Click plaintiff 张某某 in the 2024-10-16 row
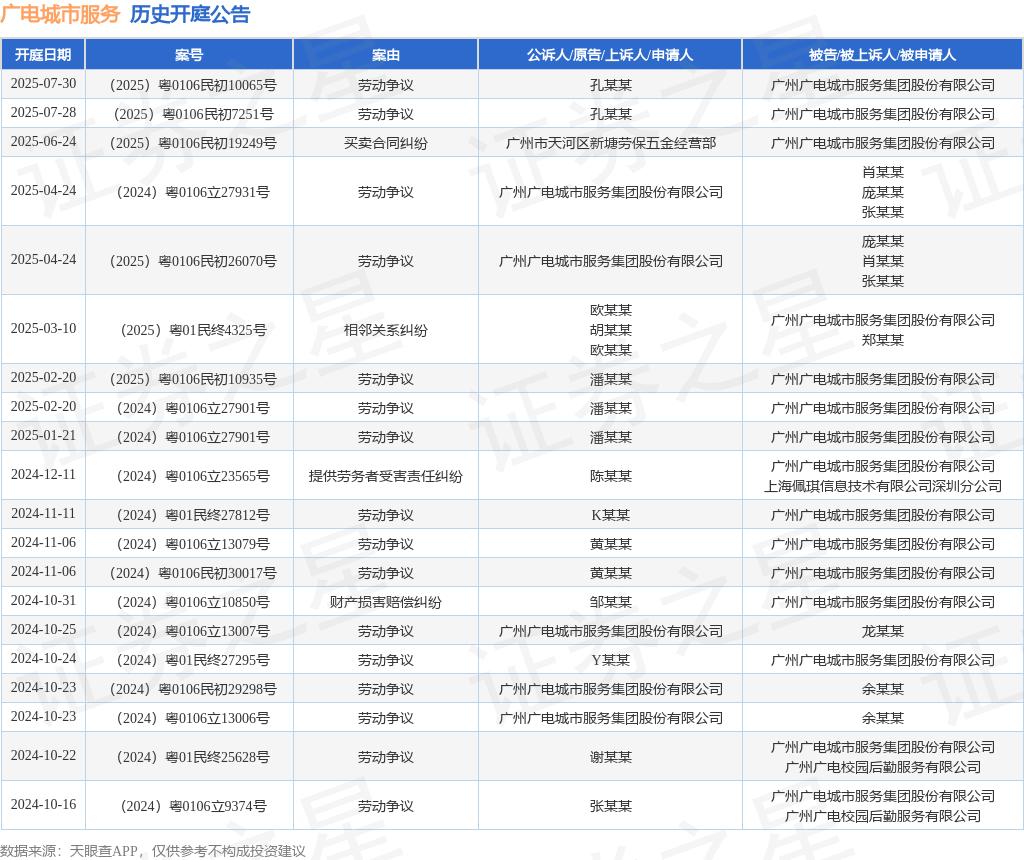 pos(611,806)
